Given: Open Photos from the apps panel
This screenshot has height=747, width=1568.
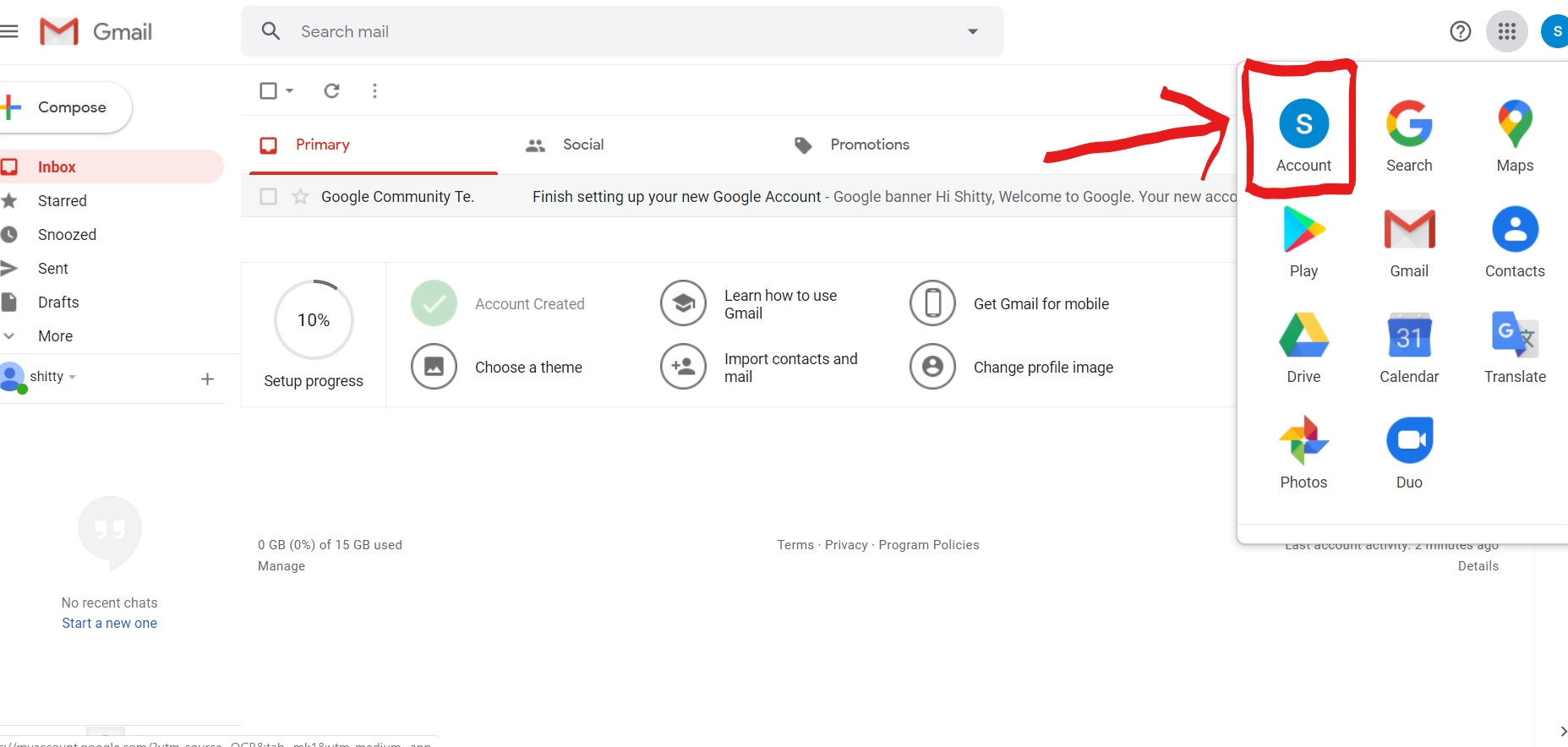Looking at the screenshot, I should pos(1303,453).
